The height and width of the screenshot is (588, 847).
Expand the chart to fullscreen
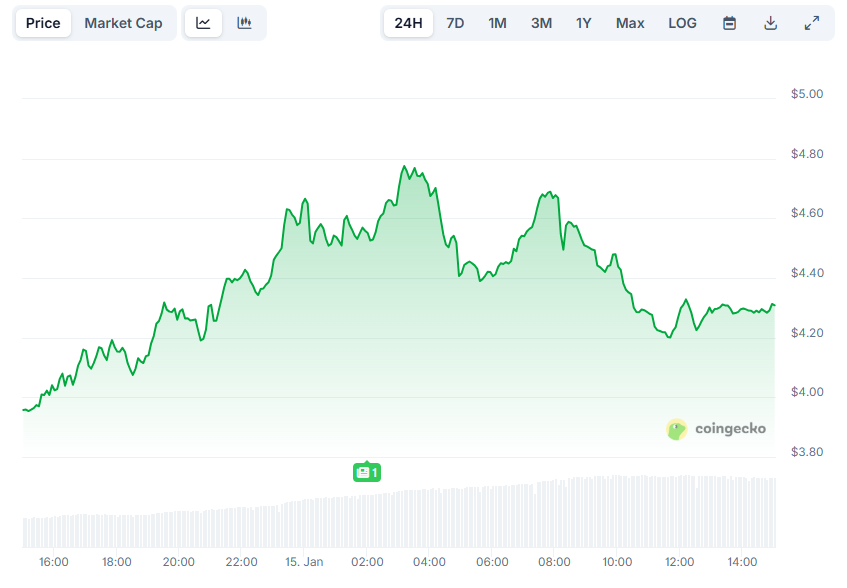[x=811, y=22]
